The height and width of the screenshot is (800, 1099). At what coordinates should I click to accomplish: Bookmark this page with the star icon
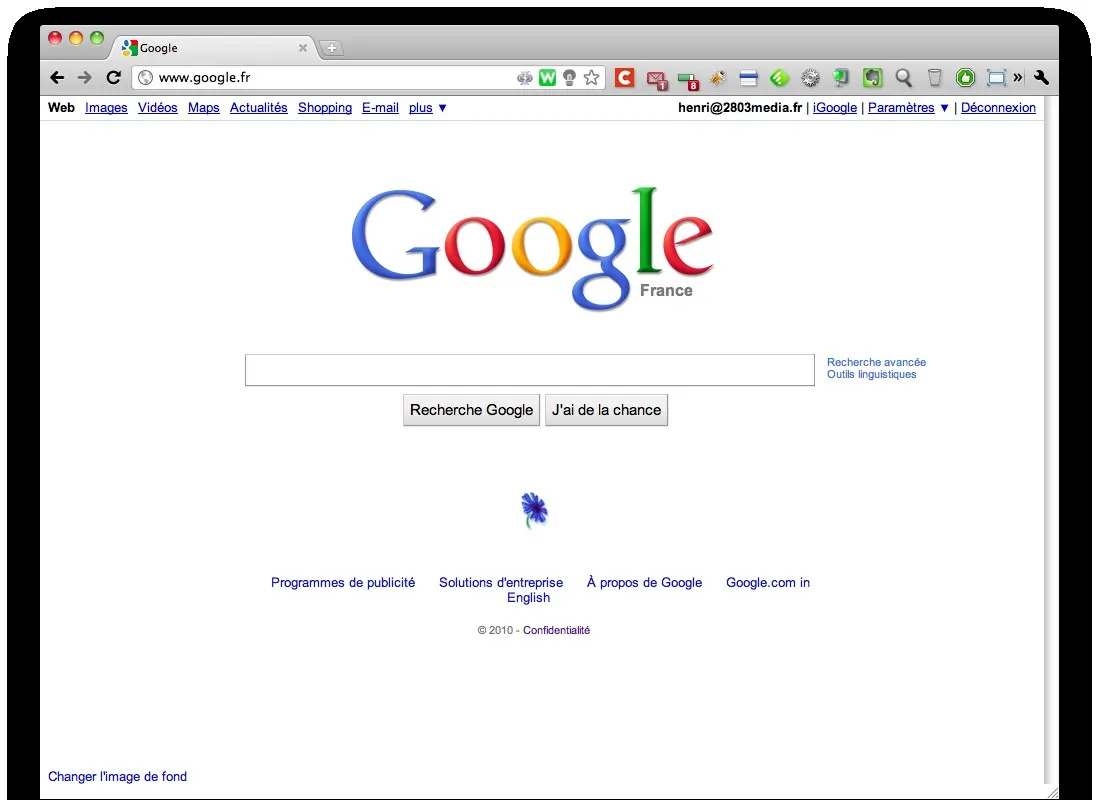tap(592, 78)
